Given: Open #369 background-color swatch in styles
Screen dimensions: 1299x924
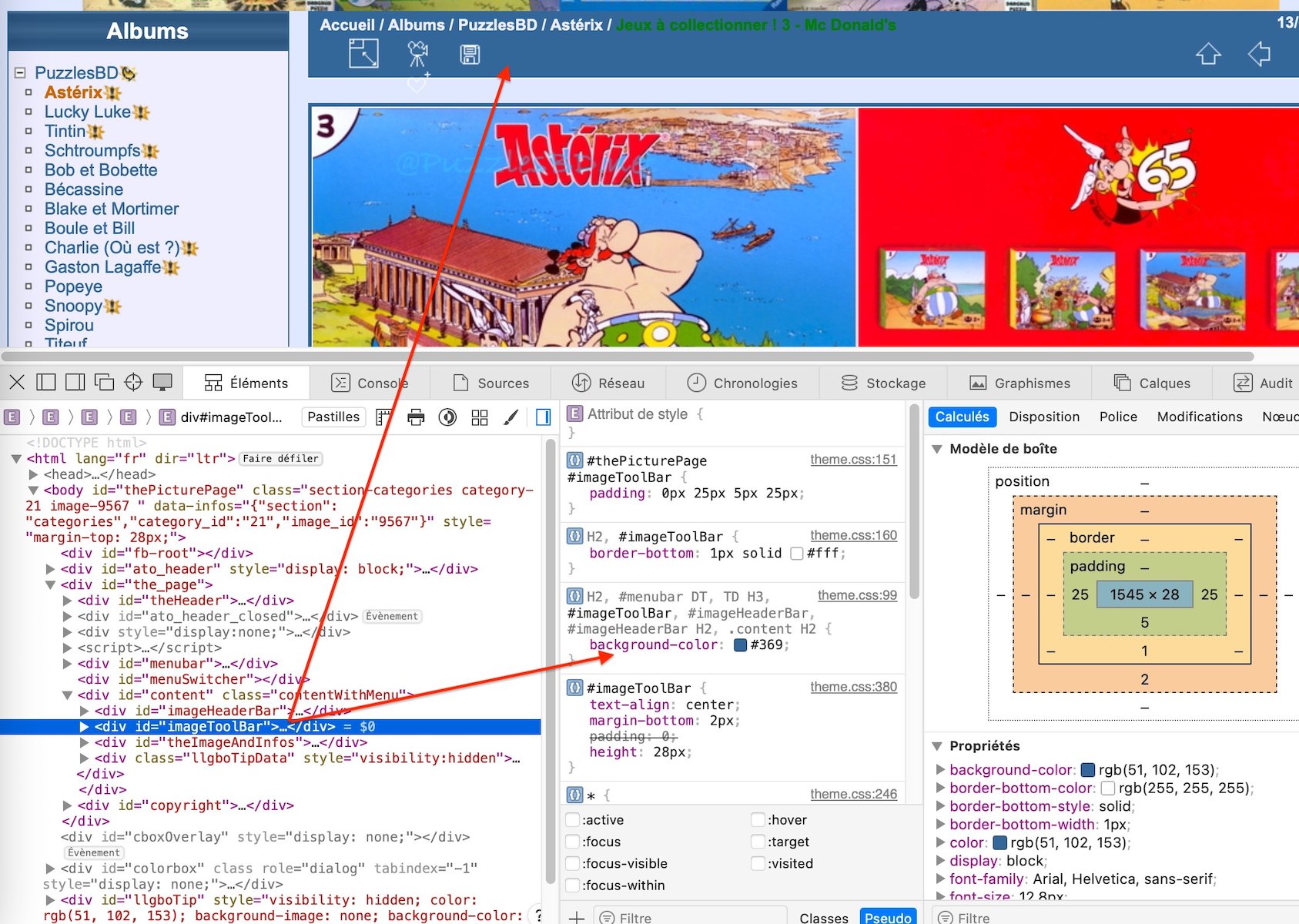Looking at the screenshot, I should [x=741, y=645].
